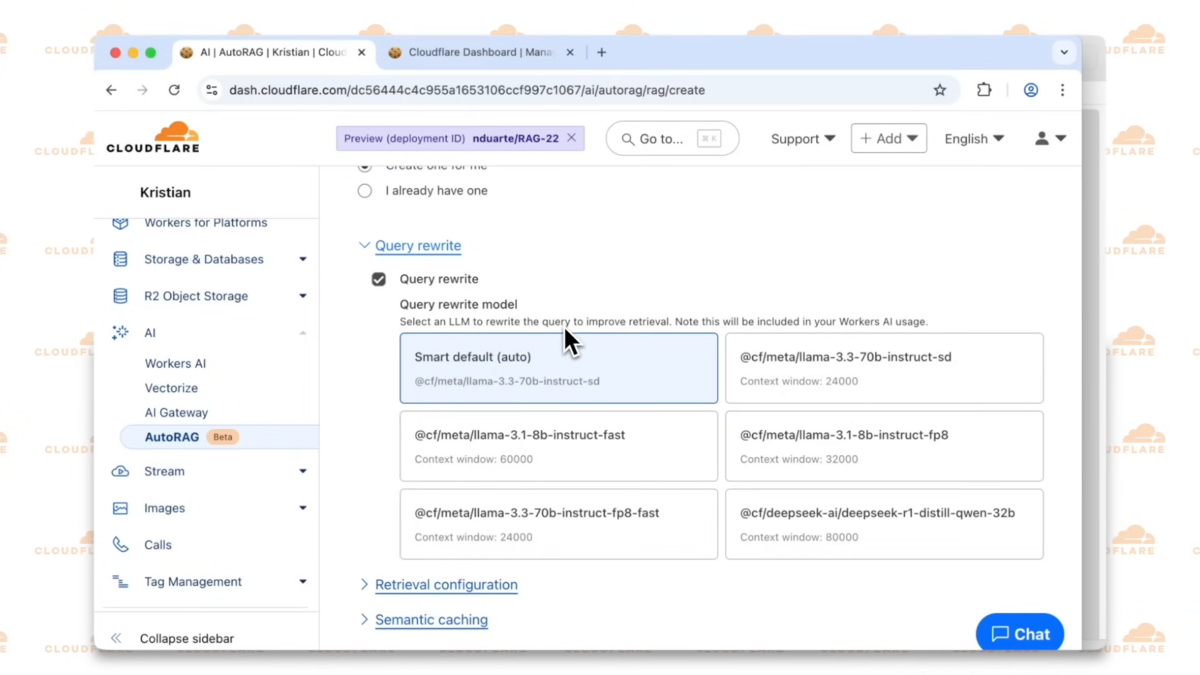Open the tab search dropdown arrow
This screenshot has width=1200, height=675.
click(x=1064, y=52)
